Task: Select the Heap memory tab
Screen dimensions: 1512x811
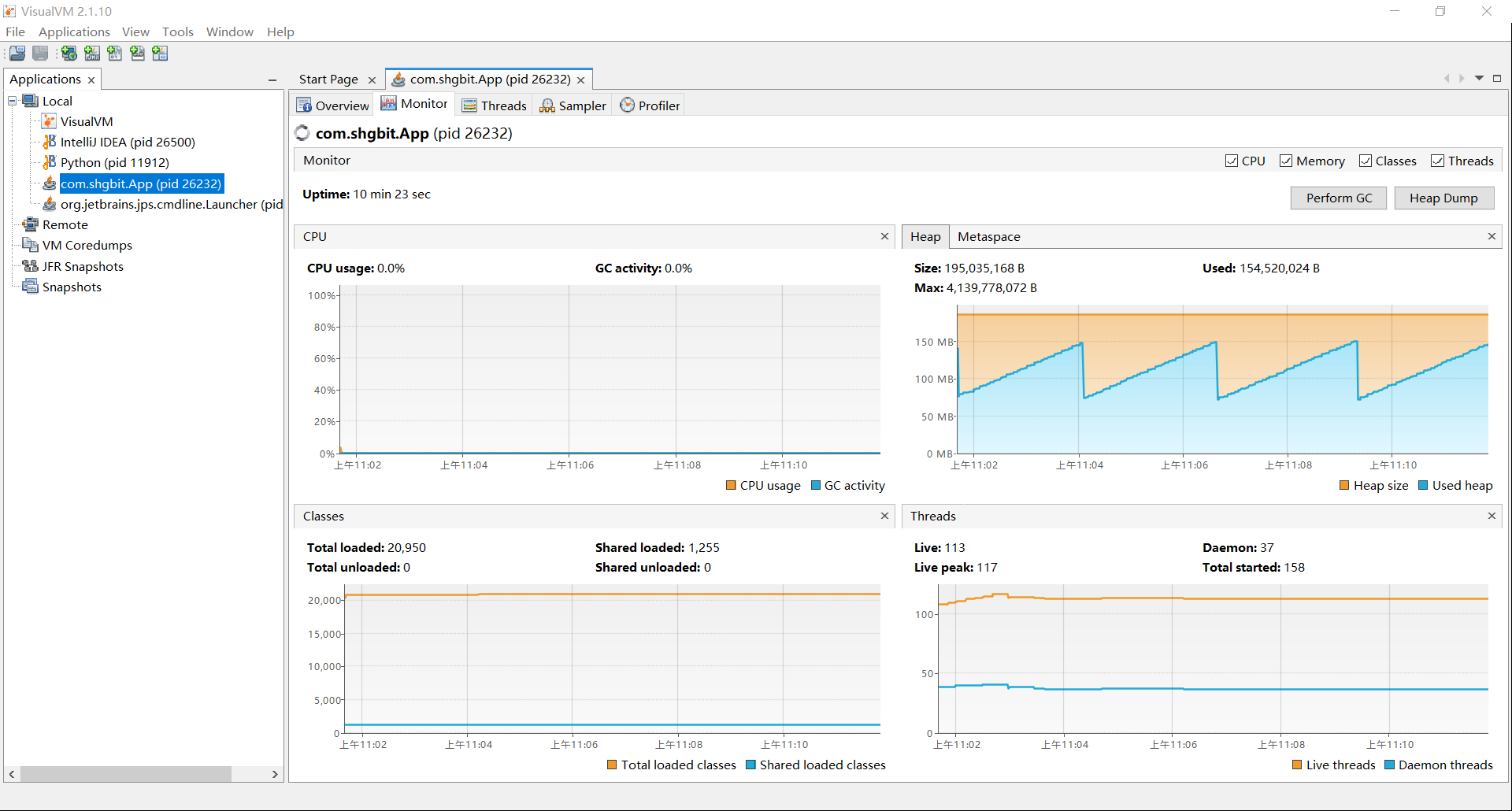Action: (925, 236)
